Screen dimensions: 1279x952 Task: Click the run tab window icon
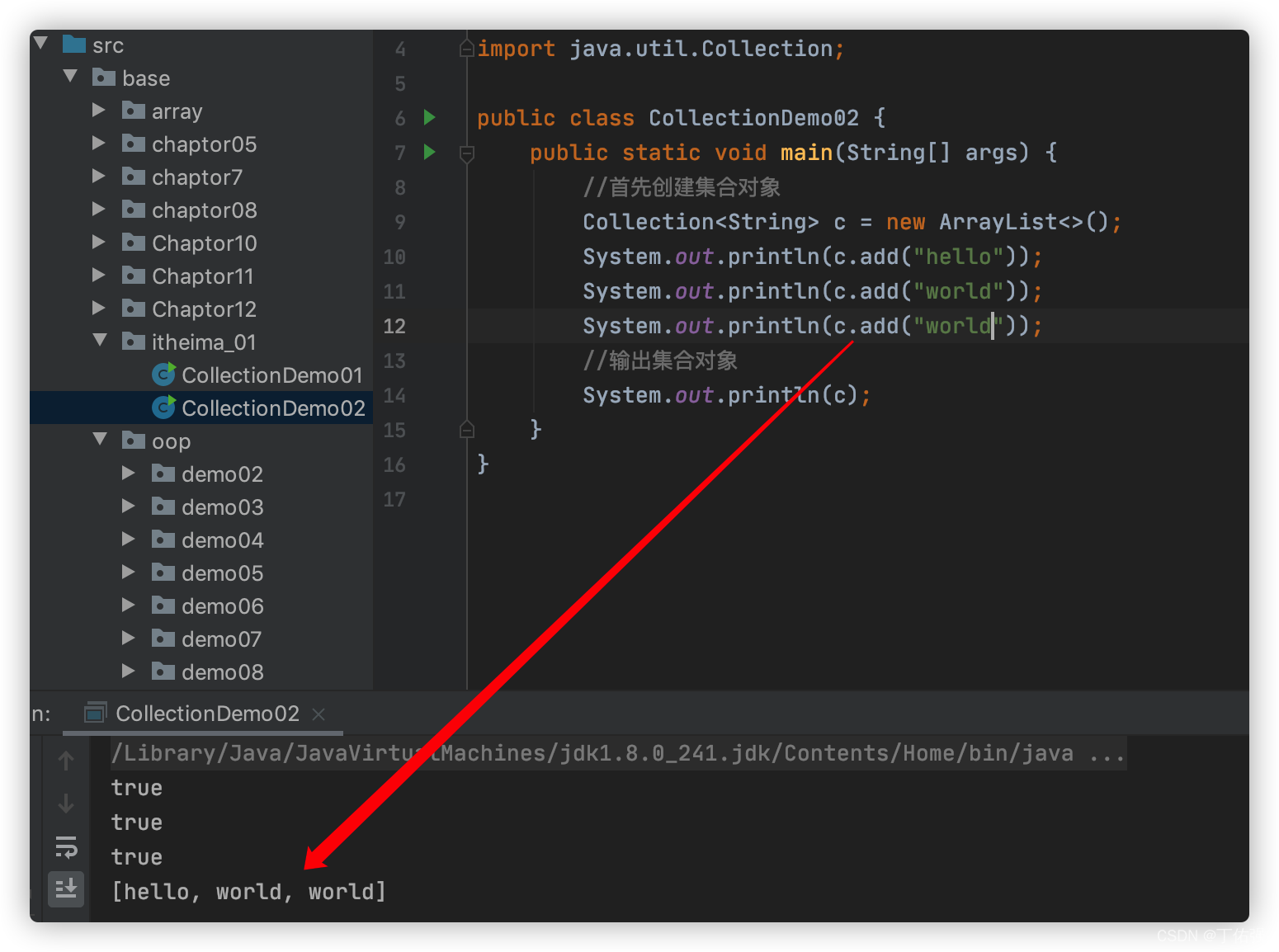click(x=96, y=712)
